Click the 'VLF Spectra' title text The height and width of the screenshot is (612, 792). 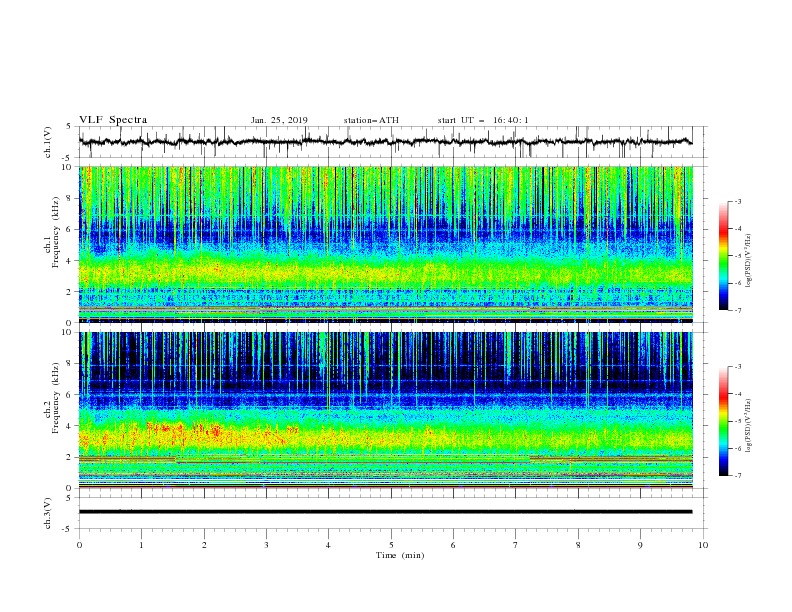[113, 120]
